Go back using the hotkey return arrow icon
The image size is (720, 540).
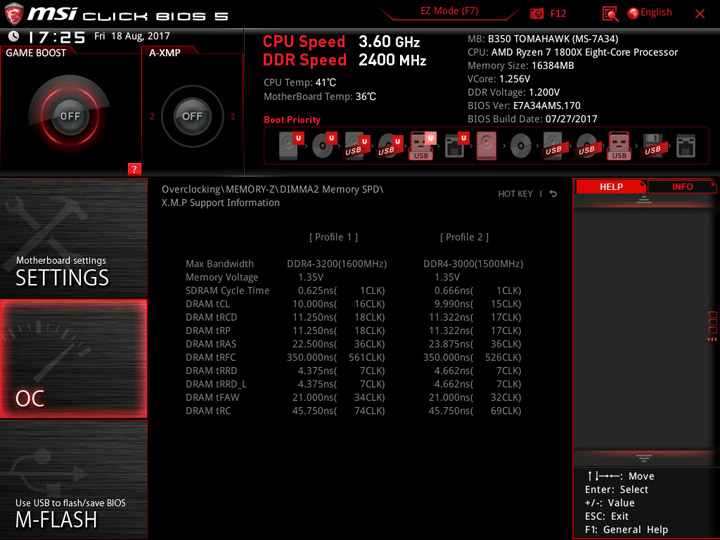pos(553,194)
